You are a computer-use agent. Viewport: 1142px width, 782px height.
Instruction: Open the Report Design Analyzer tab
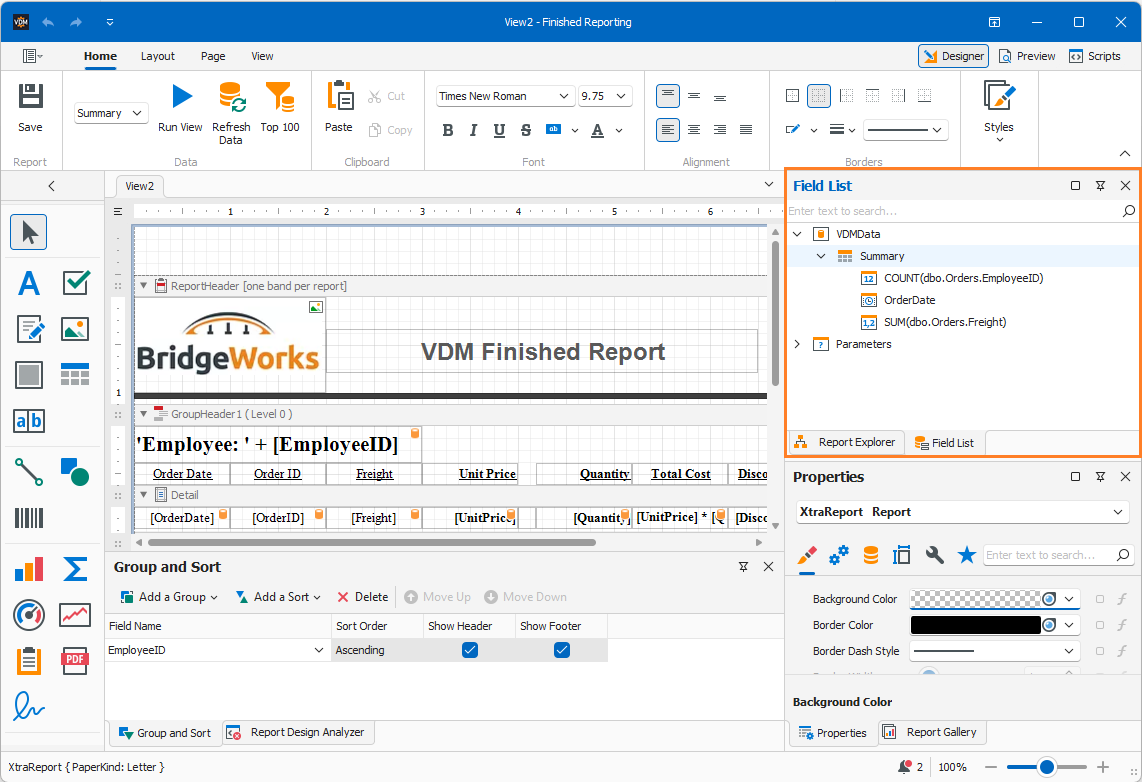(x=299, y=732)
